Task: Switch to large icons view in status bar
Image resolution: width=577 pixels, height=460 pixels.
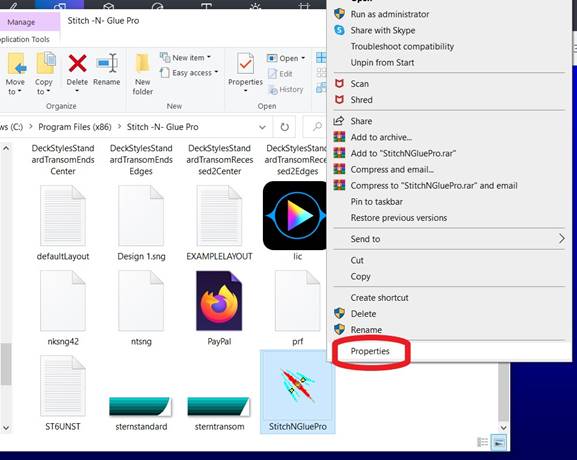Action: click(499, 442)
